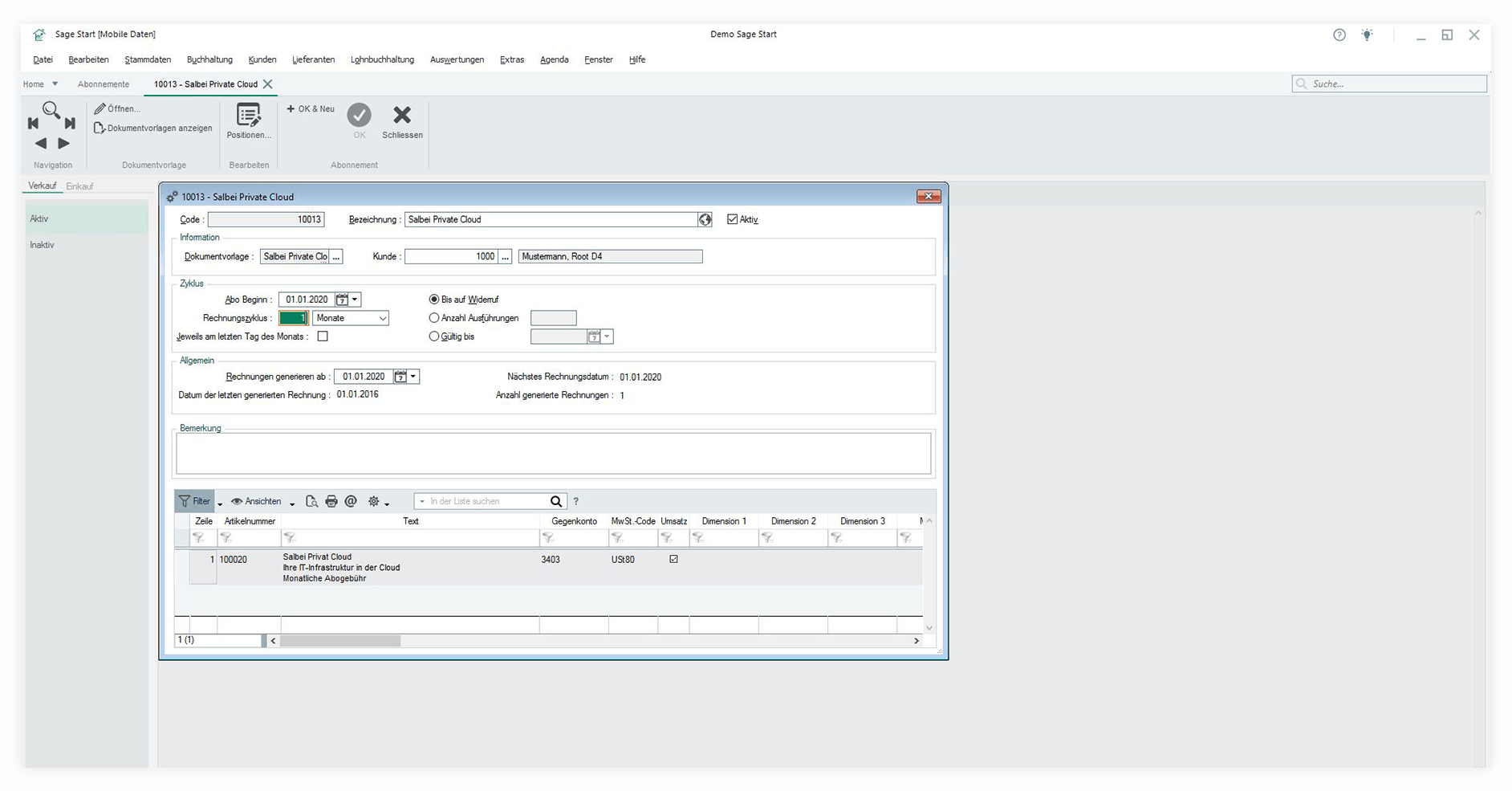Viewport: 1512px width, 791px height.
Task: Expand Rechnungen generieren ab dropdown arrow
Action: [413, 377]
